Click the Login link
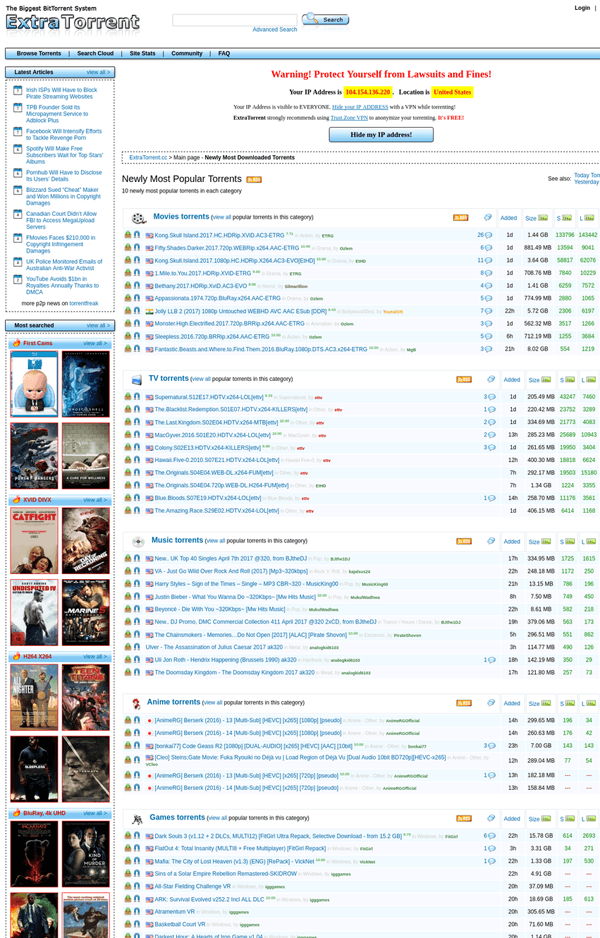Screen dimensions: 600x938 [582, 8]
